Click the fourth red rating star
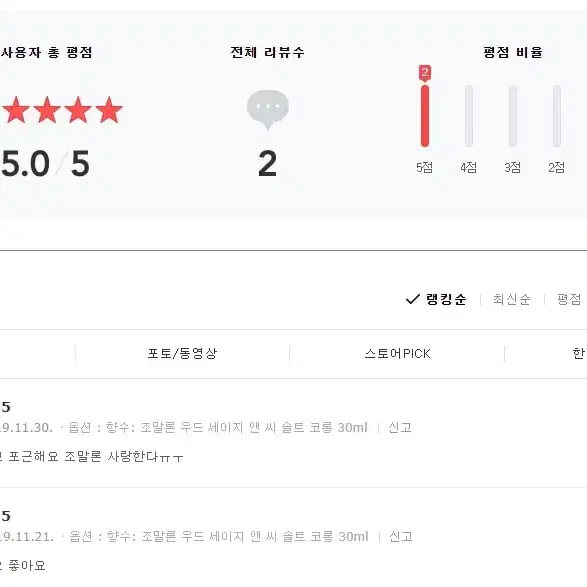Image resolution: width=587 pixels, height=587 pixels. pos(109,110)
